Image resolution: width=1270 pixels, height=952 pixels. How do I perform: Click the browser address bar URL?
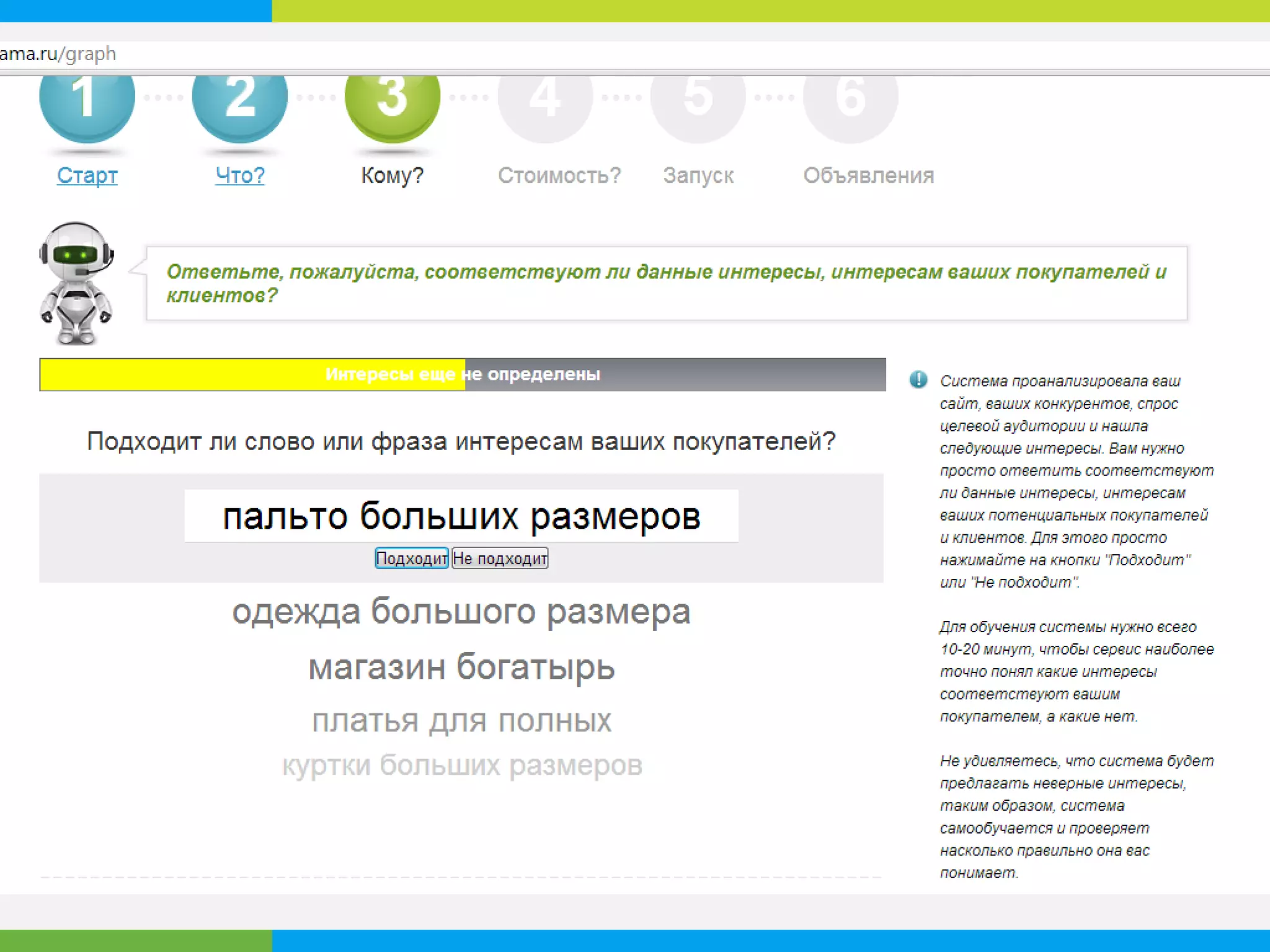coord(58,55)
